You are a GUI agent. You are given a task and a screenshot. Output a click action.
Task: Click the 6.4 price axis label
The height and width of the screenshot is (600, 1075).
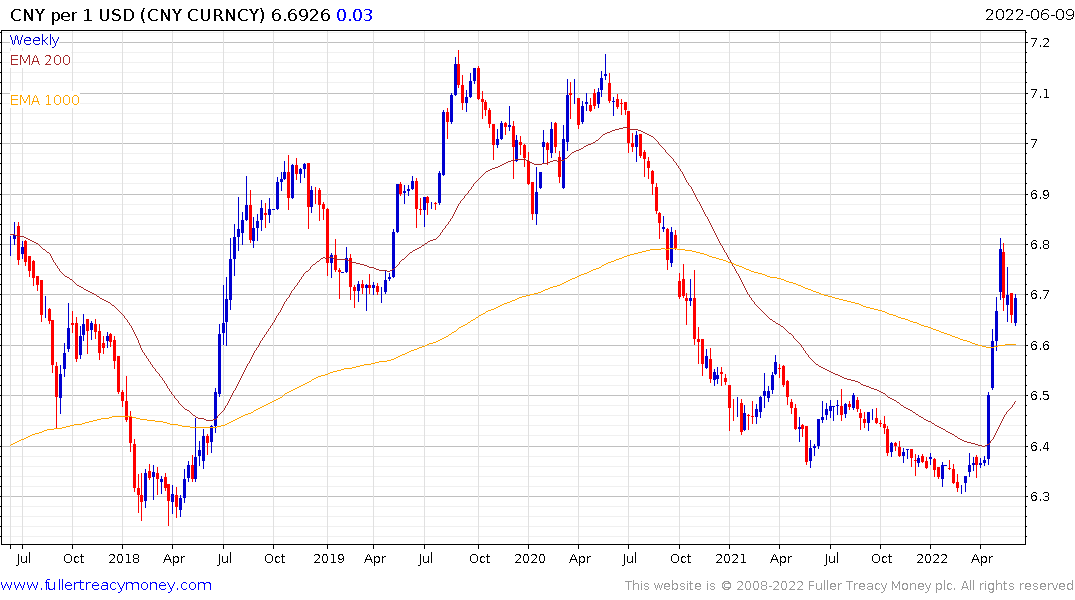click(x=1039, y=446)
